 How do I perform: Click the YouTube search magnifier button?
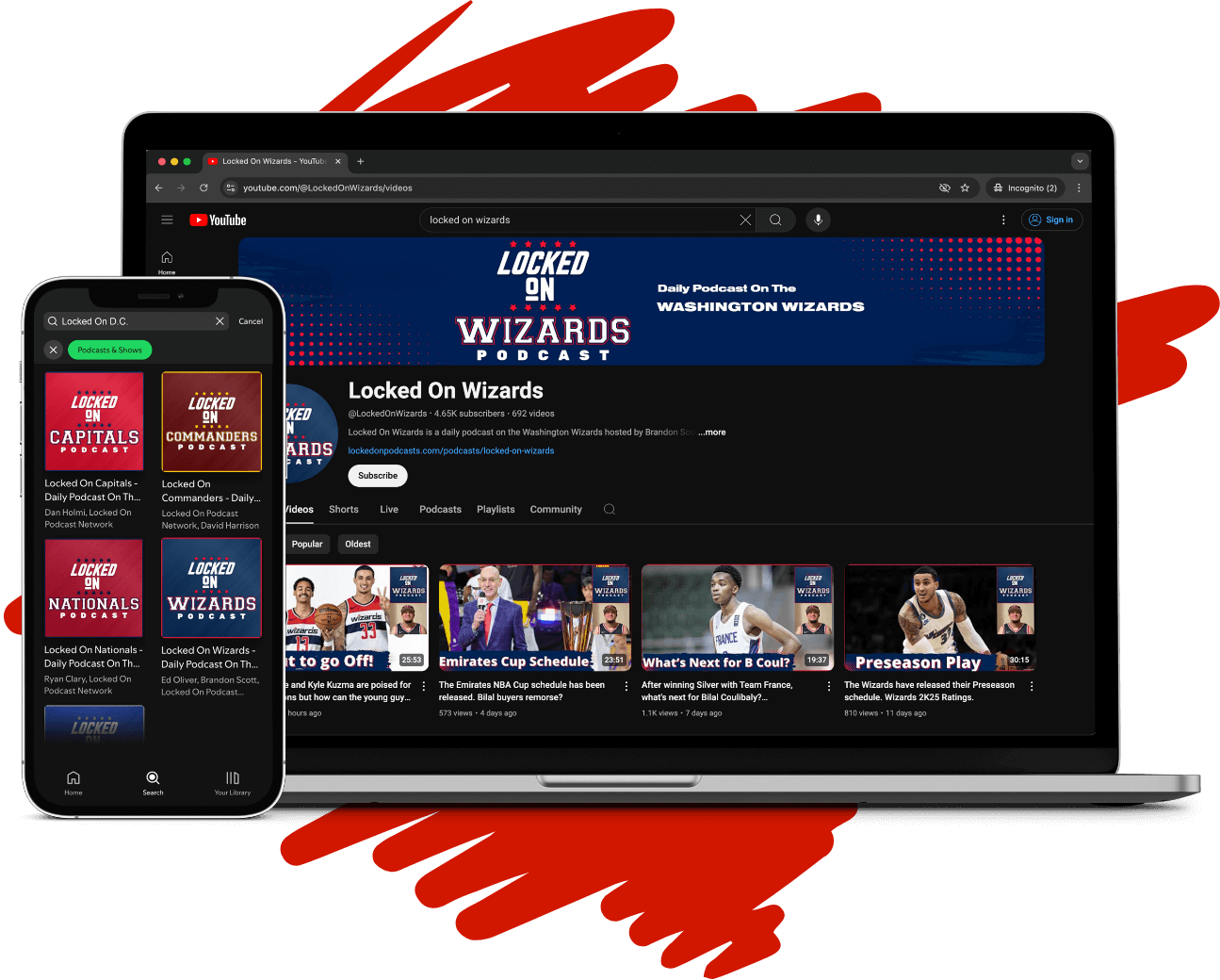[775, 220]
